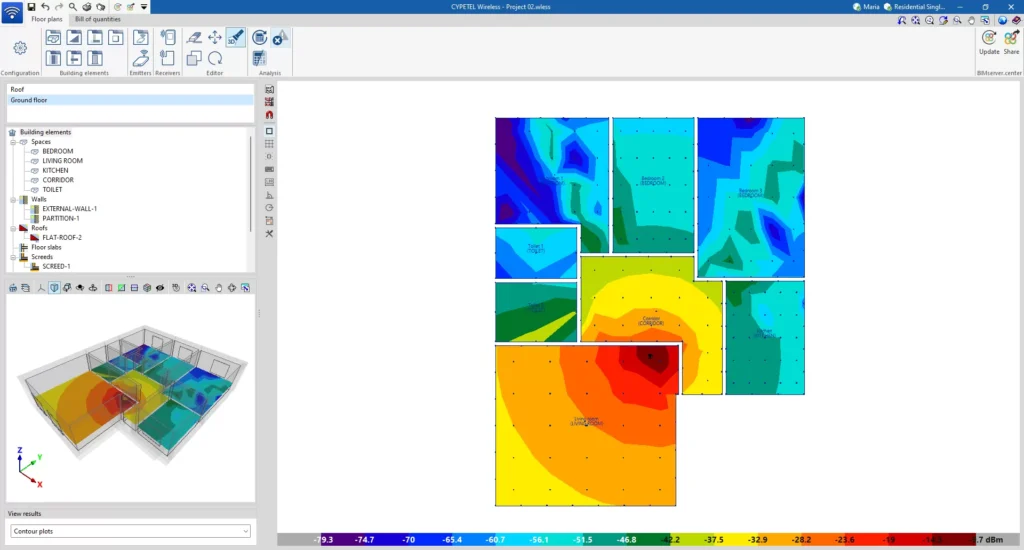This screenshot has width=1024, height=550.
Task: Click the Share icon
Action: tap(1011, 42)
